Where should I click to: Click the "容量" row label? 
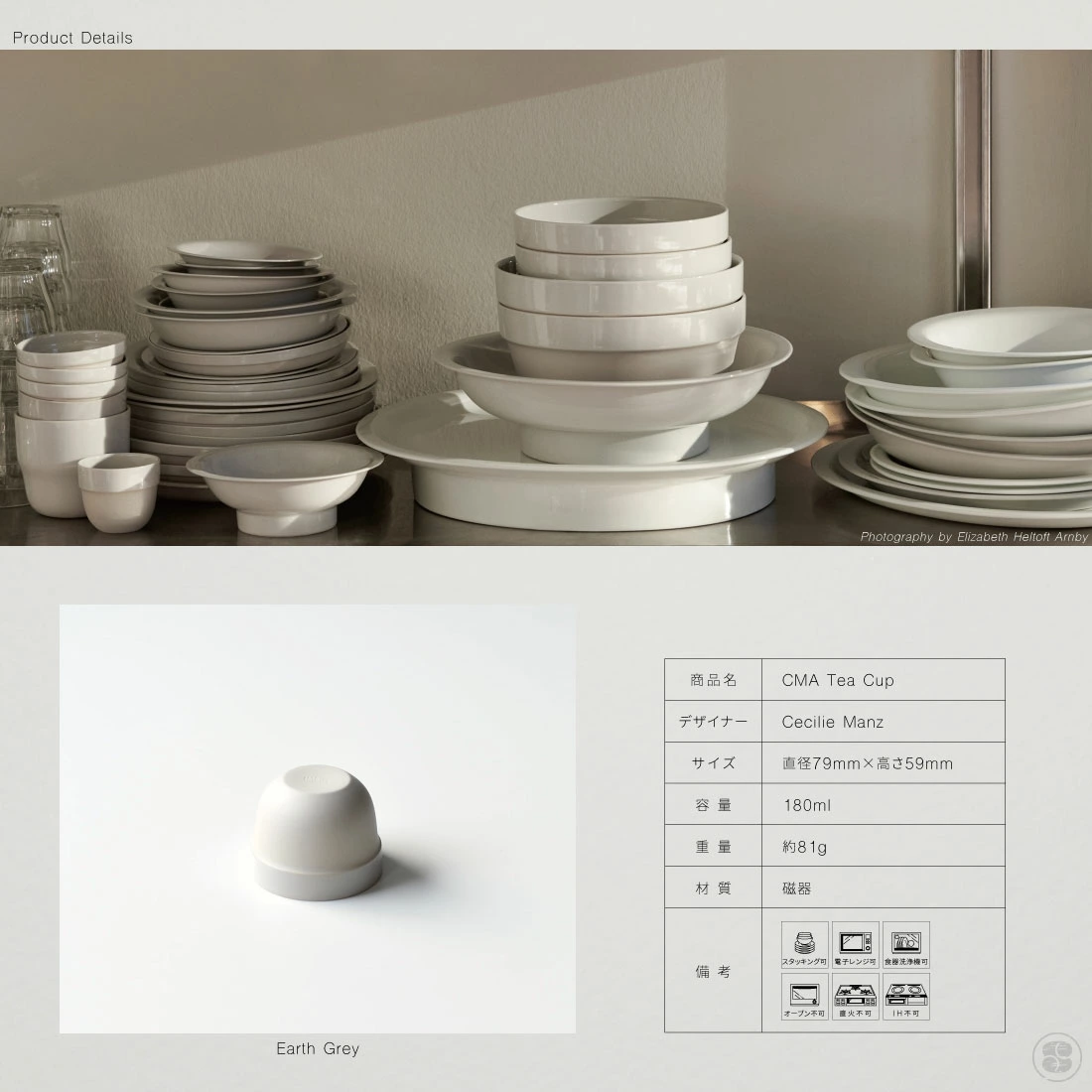714,805
